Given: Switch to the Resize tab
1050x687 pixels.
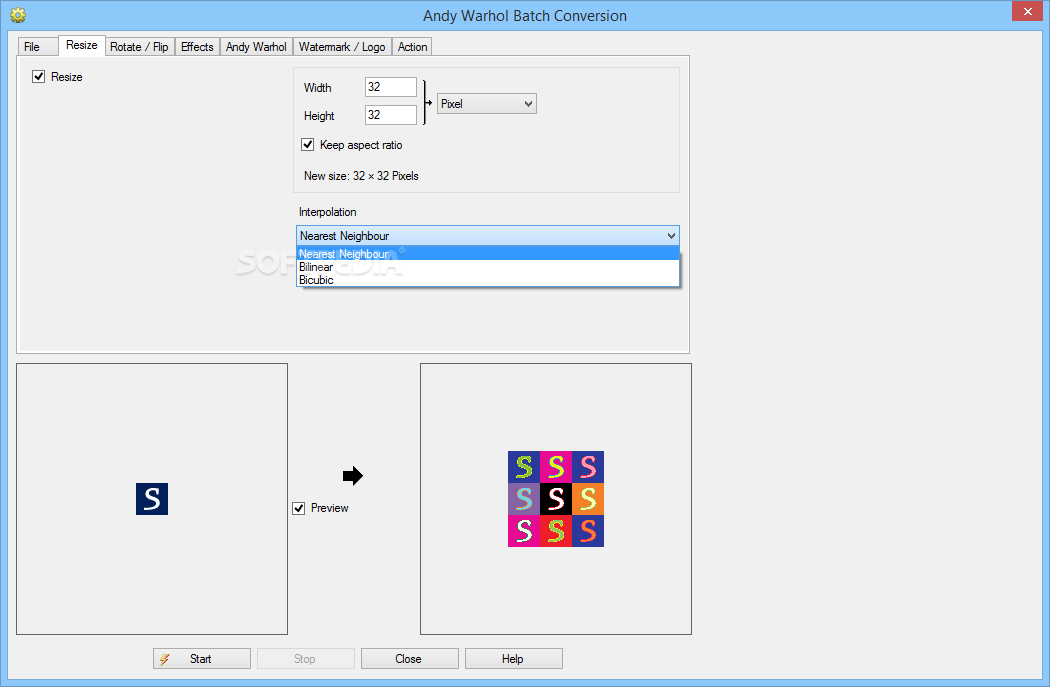Looking at the screenshot, I should click(x=82, y=45).
